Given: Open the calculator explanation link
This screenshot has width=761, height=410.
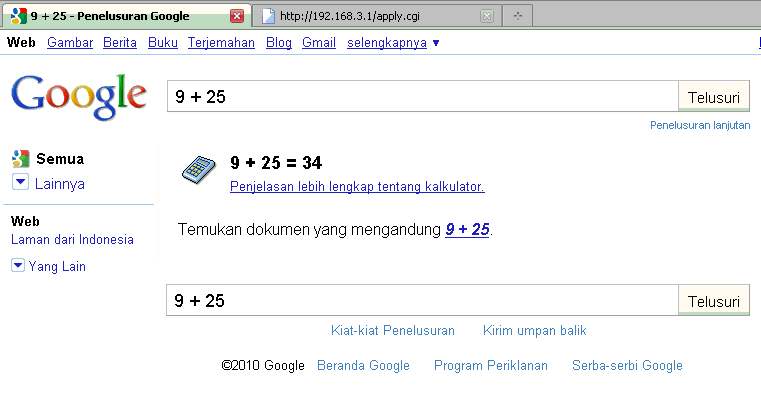Looking at the screenshot, I should point(357,186).
